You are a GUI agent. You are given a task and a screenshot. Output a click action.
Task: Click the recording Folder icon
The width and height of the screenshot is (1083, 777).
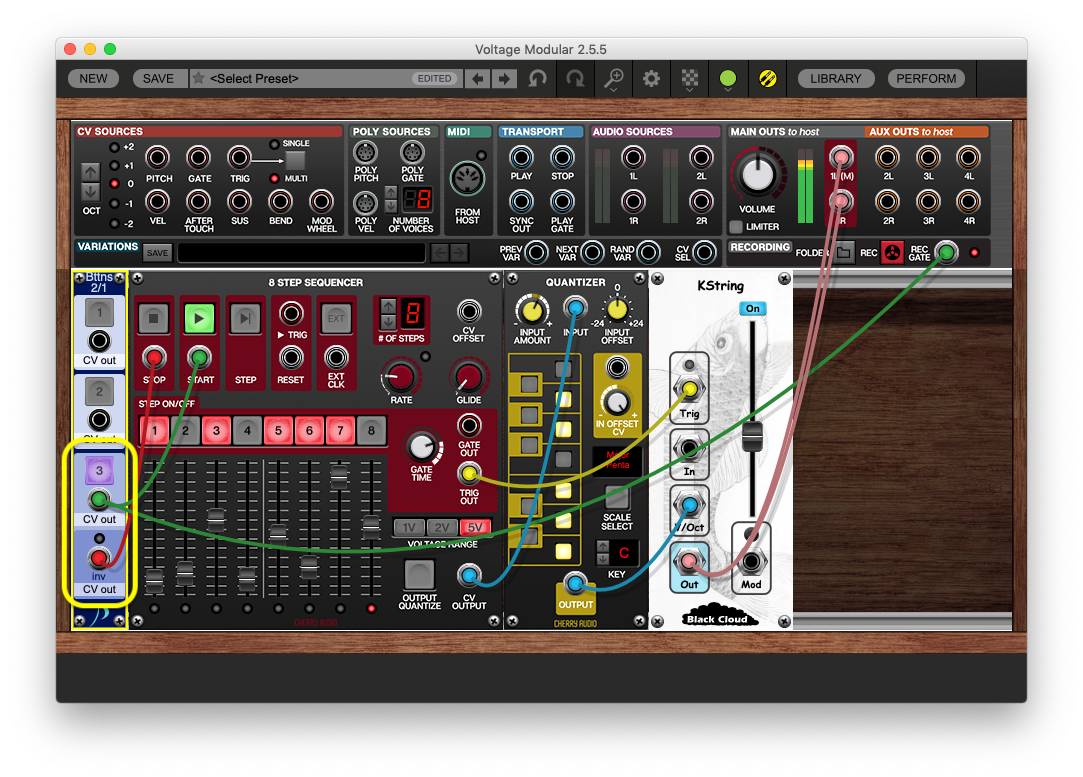tap(843, 253)
